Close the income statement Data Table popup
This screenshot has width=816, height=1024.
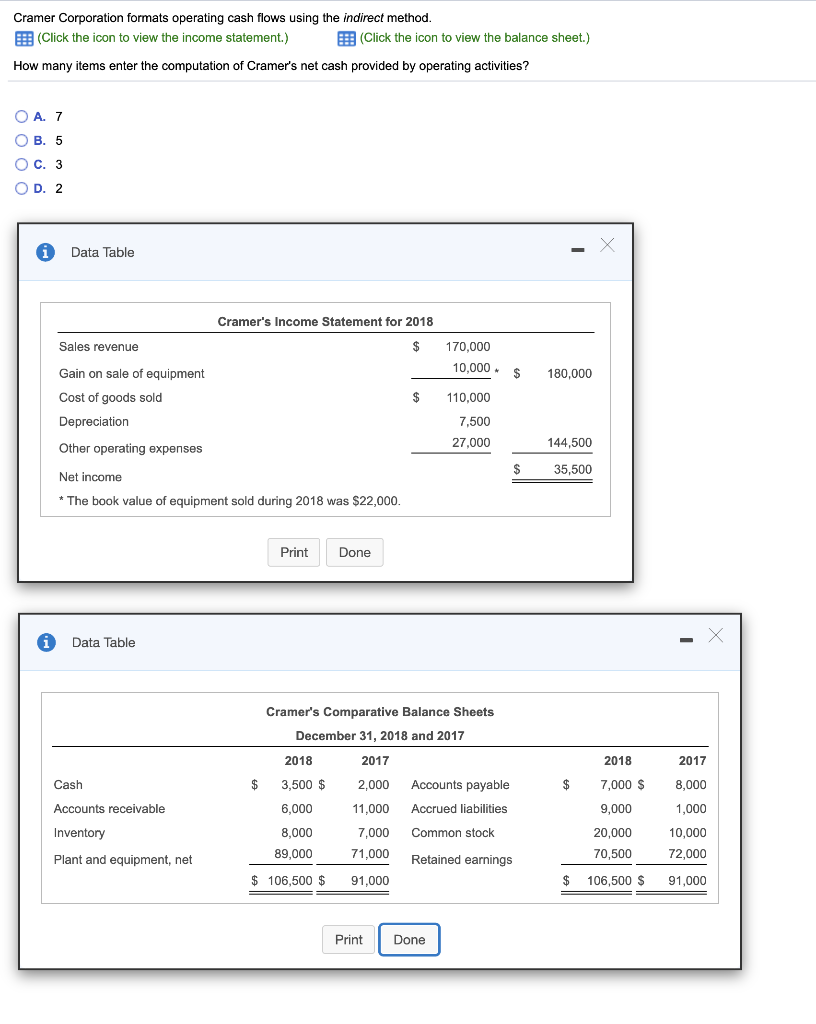click(607, 243)
